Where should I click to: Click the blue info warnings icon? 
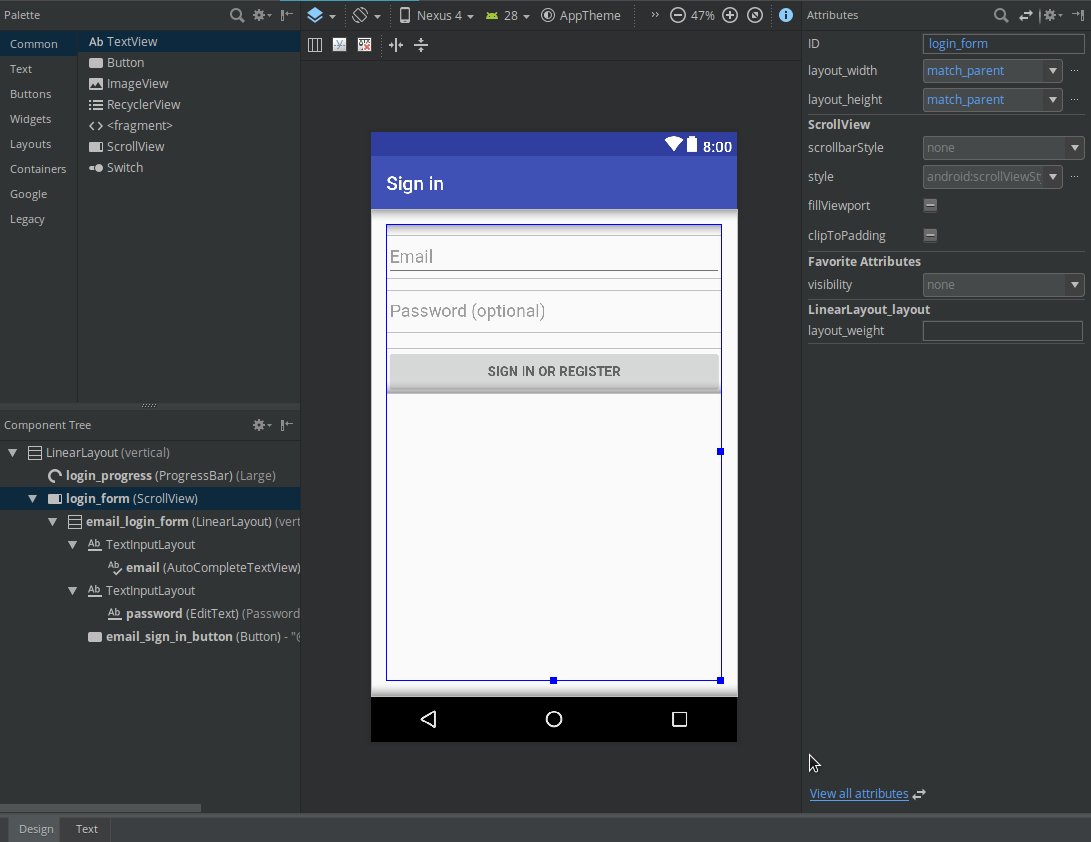786,15
